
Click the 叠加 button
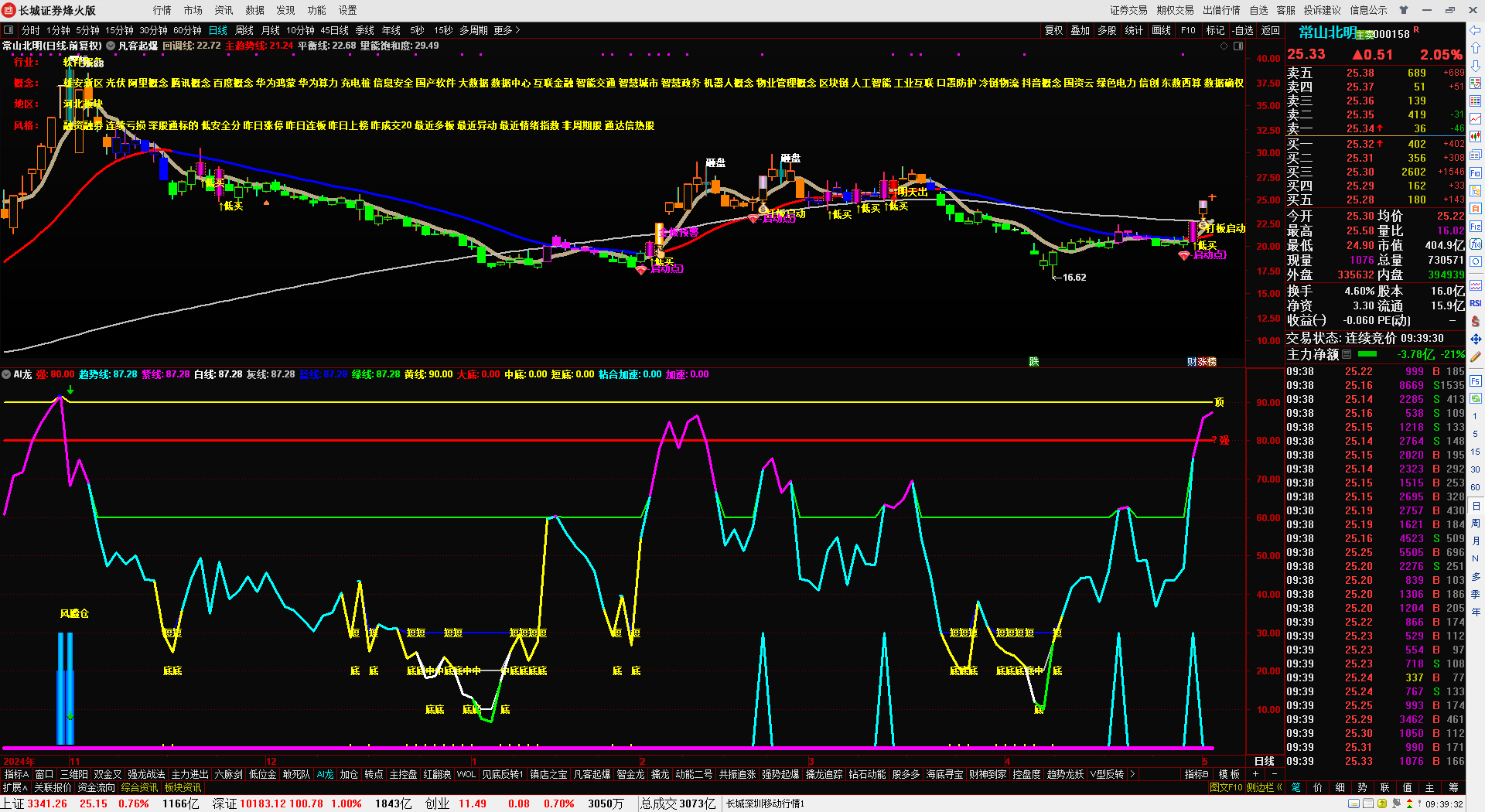pos(1080,30)
